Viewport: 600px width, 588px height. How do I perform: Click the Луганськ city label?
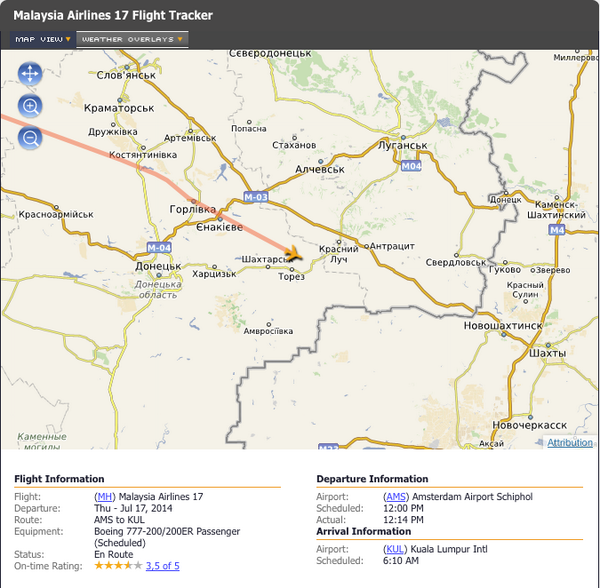[403, 145]
